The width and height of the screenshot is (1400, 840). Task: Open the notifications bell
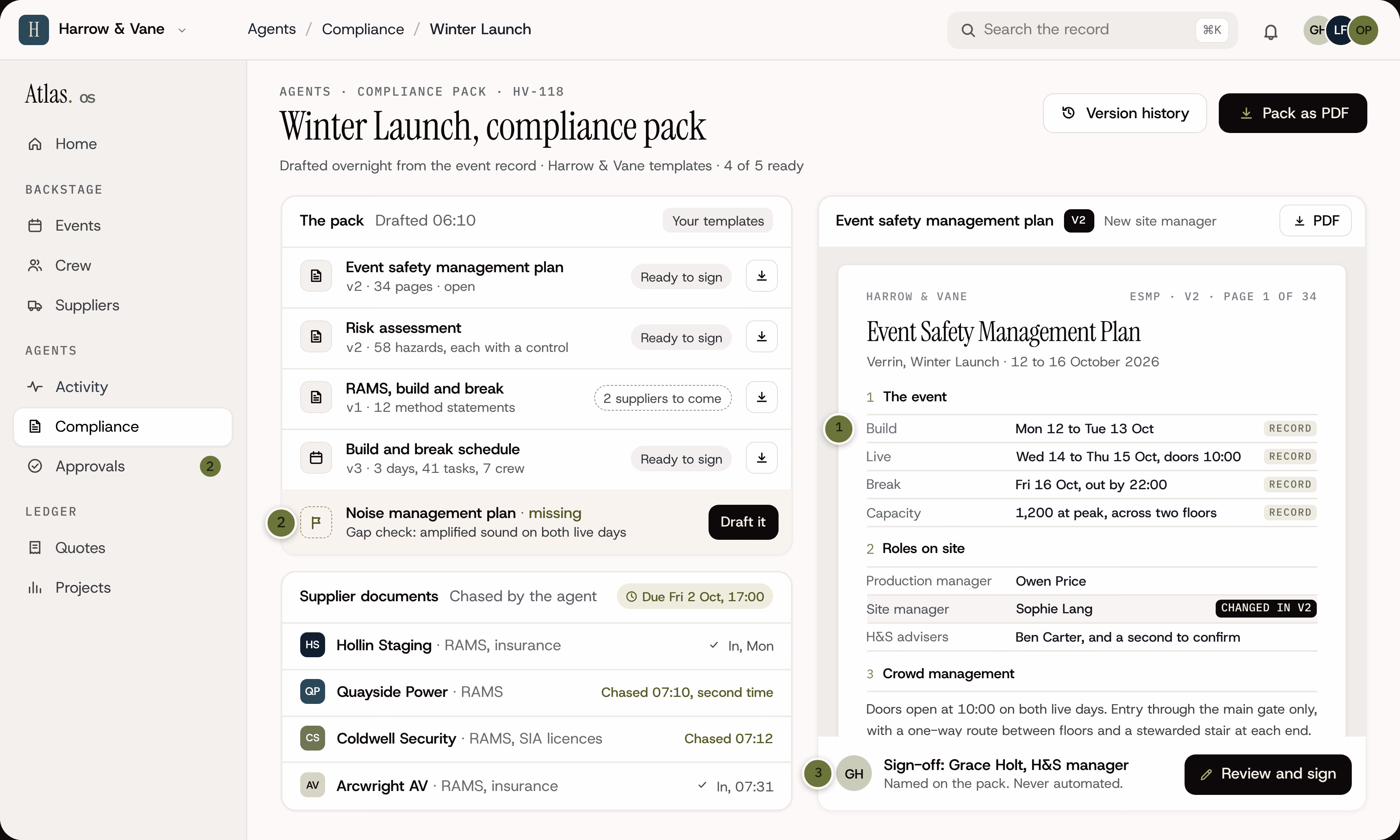pos(1270,32)
